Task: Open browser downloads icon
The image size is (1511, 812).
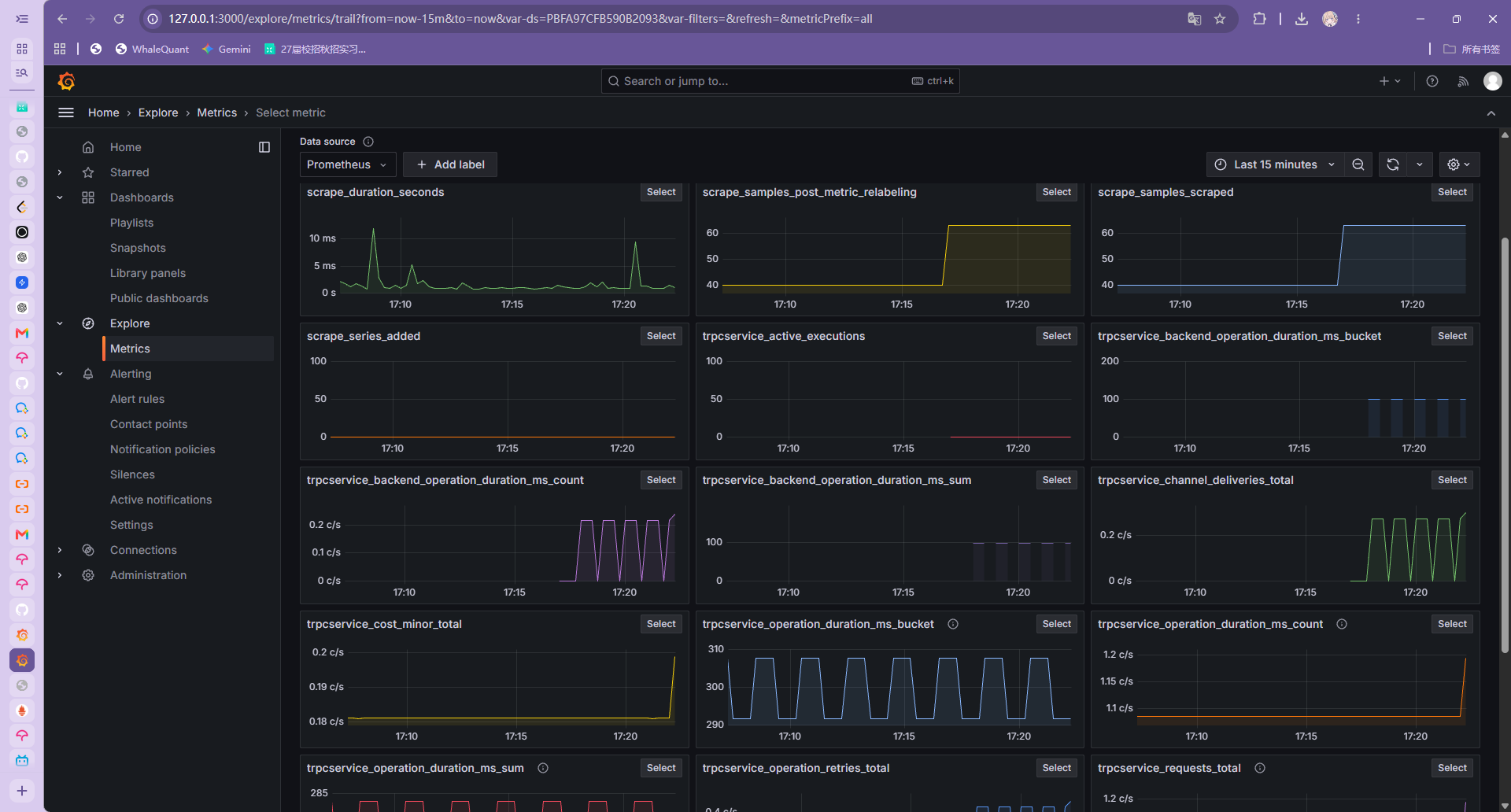Action: [1302, 19]
